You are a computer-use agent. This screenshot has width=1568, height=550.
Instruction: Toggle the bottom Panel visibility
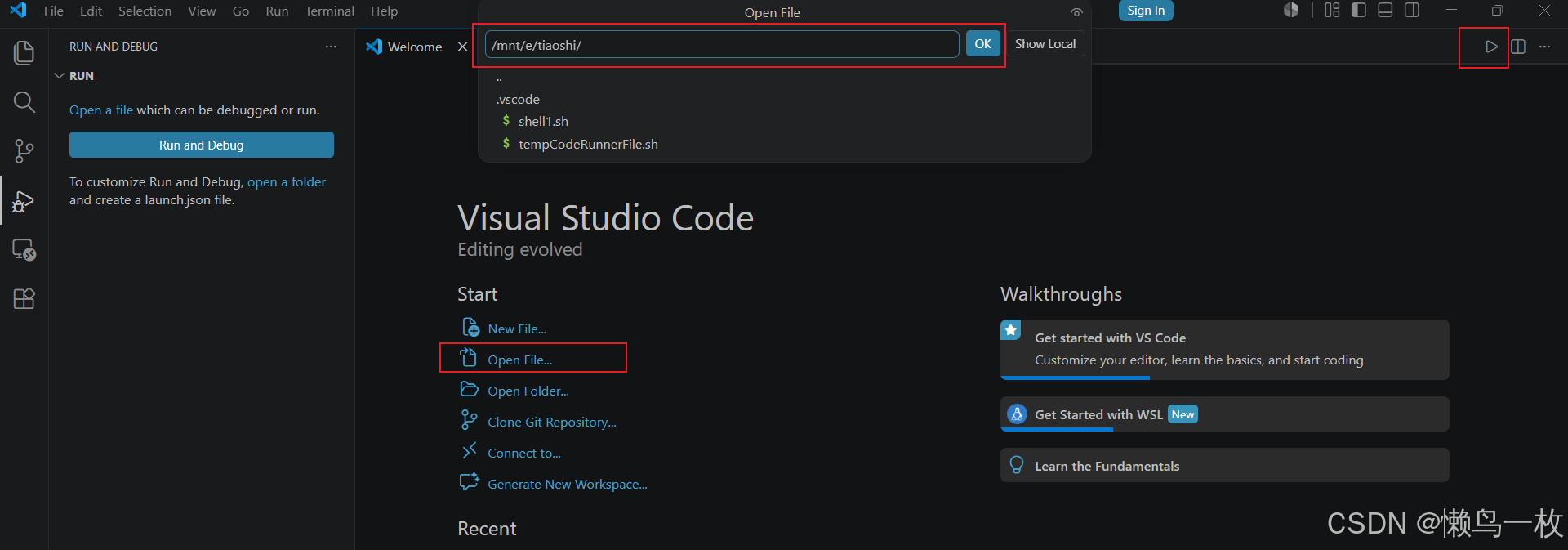(1385, 11)
